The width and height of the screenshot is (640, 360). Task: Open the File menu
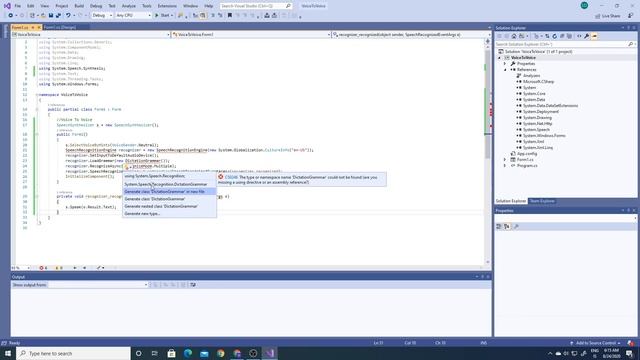coord(18,6)
